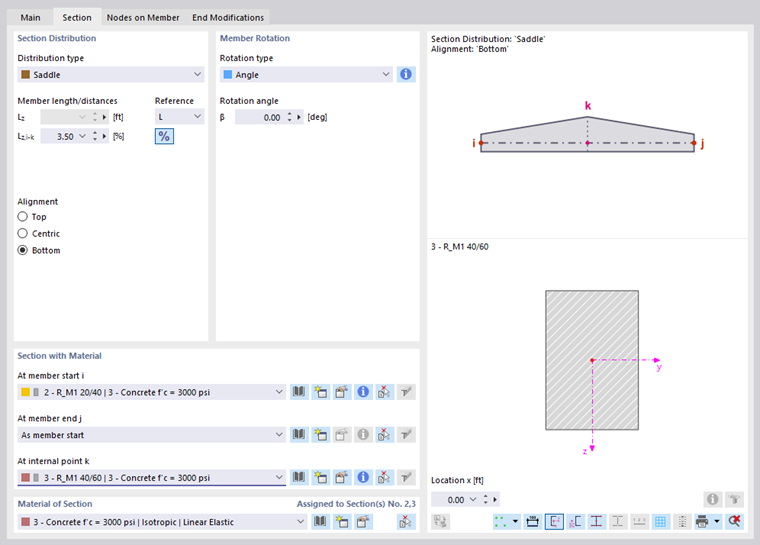This screenshot has width=760, height=545.
Task: Switch to the Main tab
Action: pyautogui.click(x=31, y=17)
